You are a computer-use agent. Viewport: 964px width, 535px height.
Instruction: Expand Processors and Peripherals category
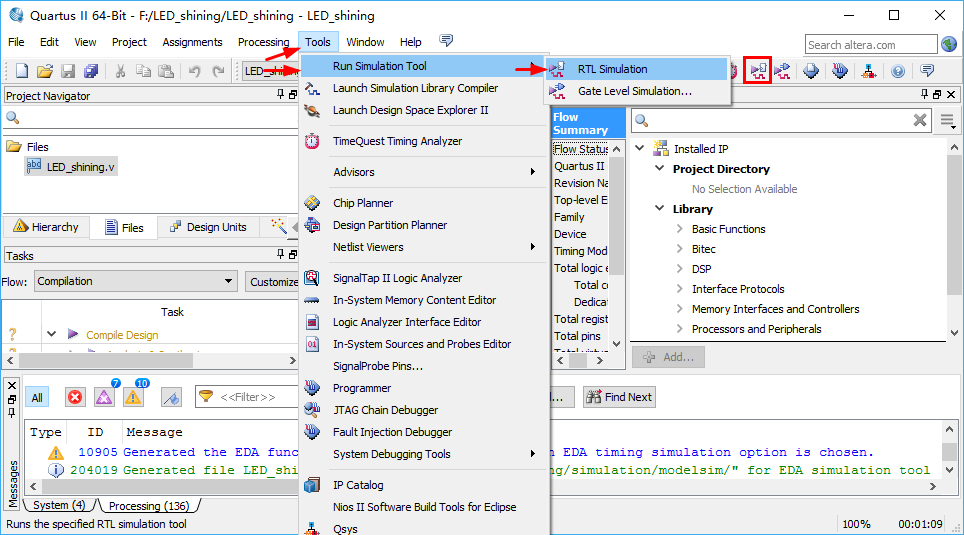coord(679,329)
